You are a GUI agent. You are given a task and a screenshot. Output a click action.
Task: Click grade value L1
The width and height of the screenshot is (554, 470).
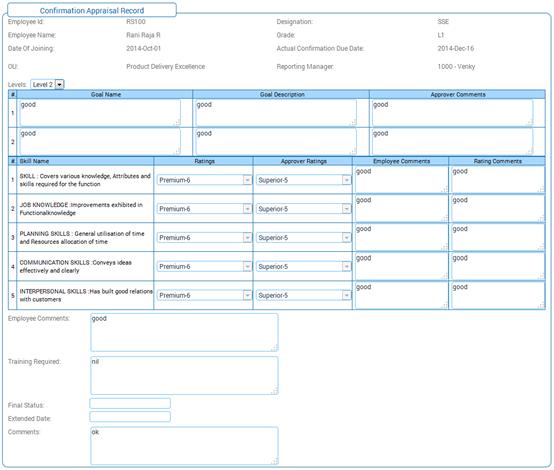coord(441,35)
